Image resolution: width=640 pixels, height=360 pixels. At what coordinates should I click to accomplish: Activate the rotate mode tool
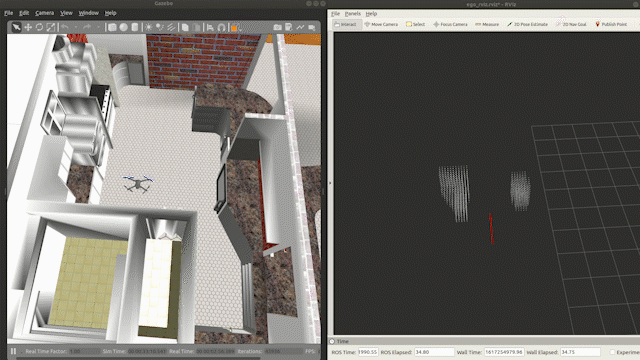(x=39, y=27)
